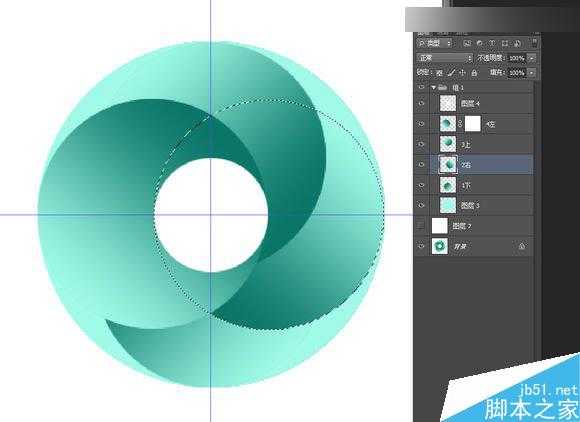580x422 pixels.
Task: Click the type layer filter icon
Action: click(492, 44)
